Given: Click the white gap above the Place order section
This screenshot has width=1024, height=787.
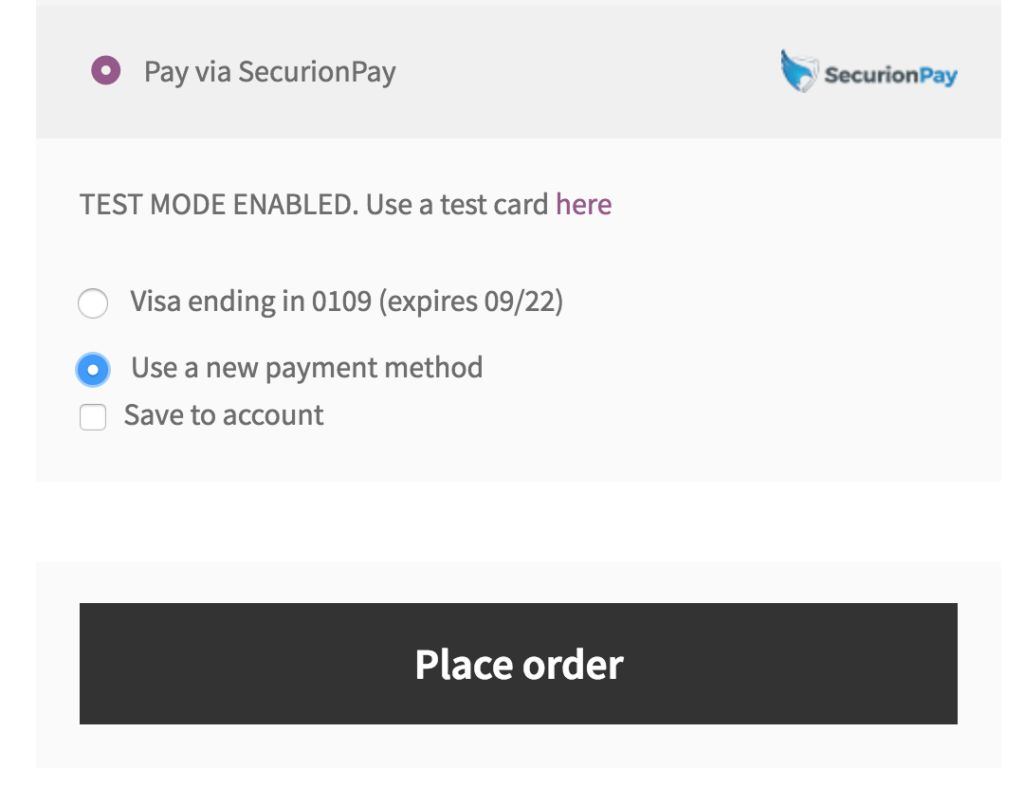Looking at the screenshot, I should pos(518,521).
